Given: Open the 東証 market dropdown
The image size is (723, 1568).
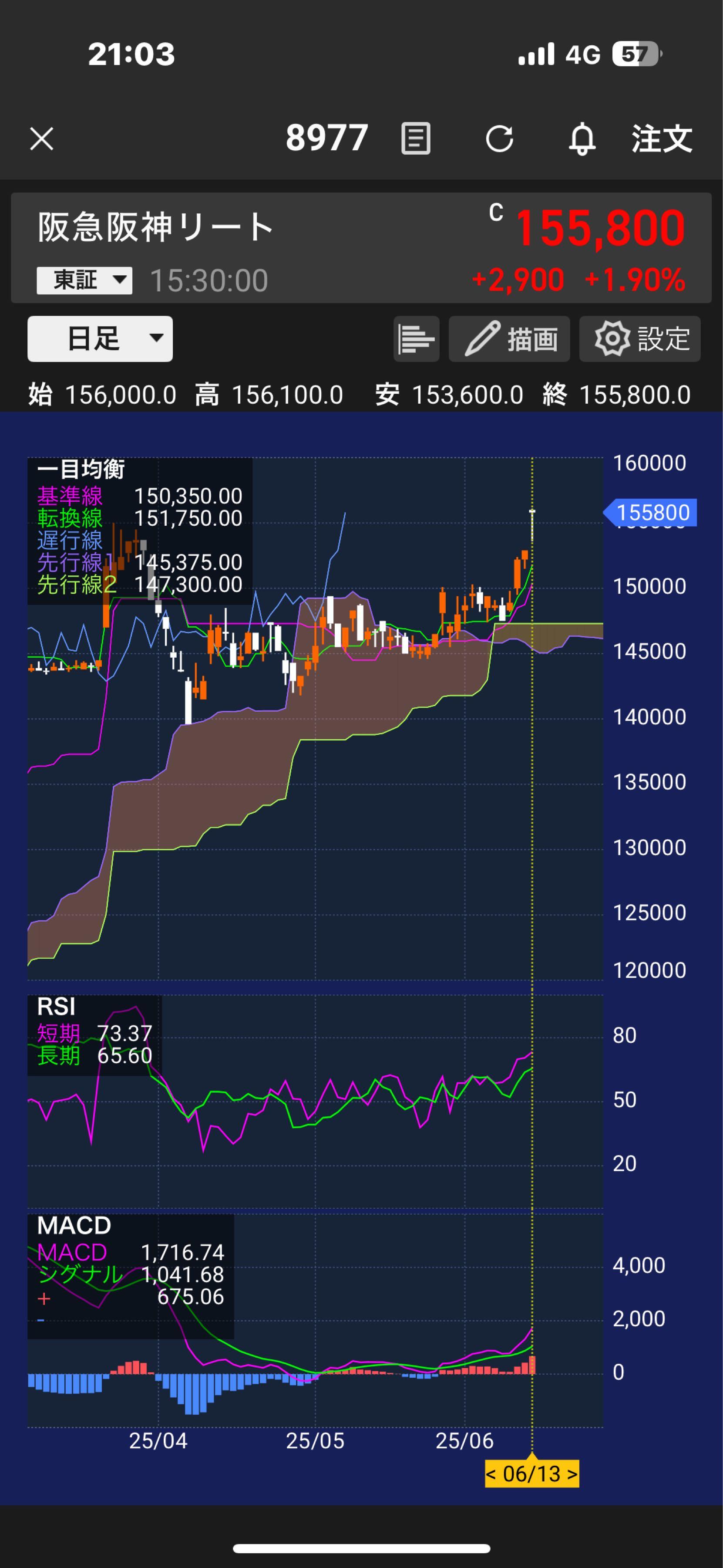Looking at the screenshot, I should (84, 280).
